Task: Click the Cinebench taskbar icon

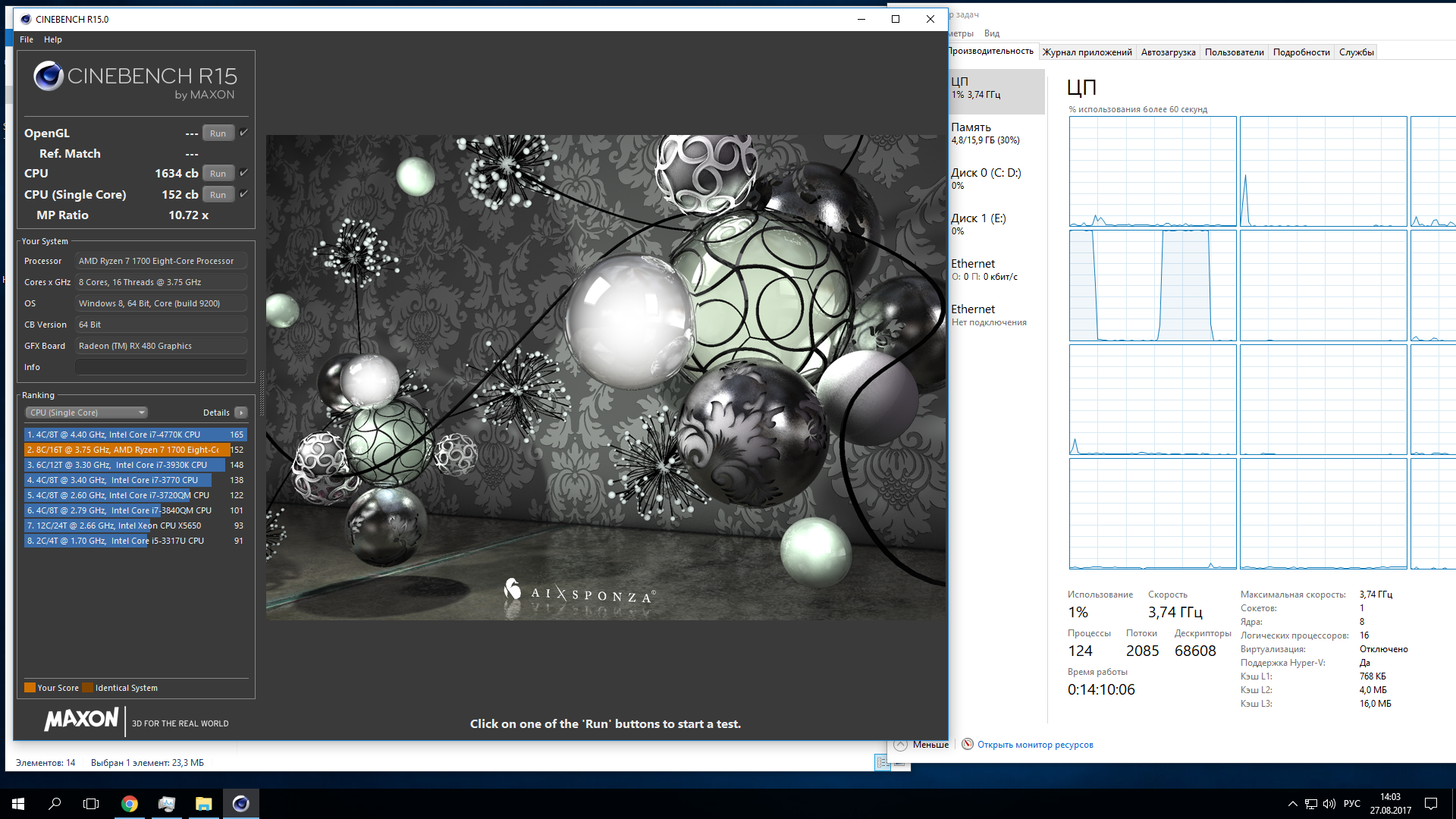Action: (x=240, y=804)
